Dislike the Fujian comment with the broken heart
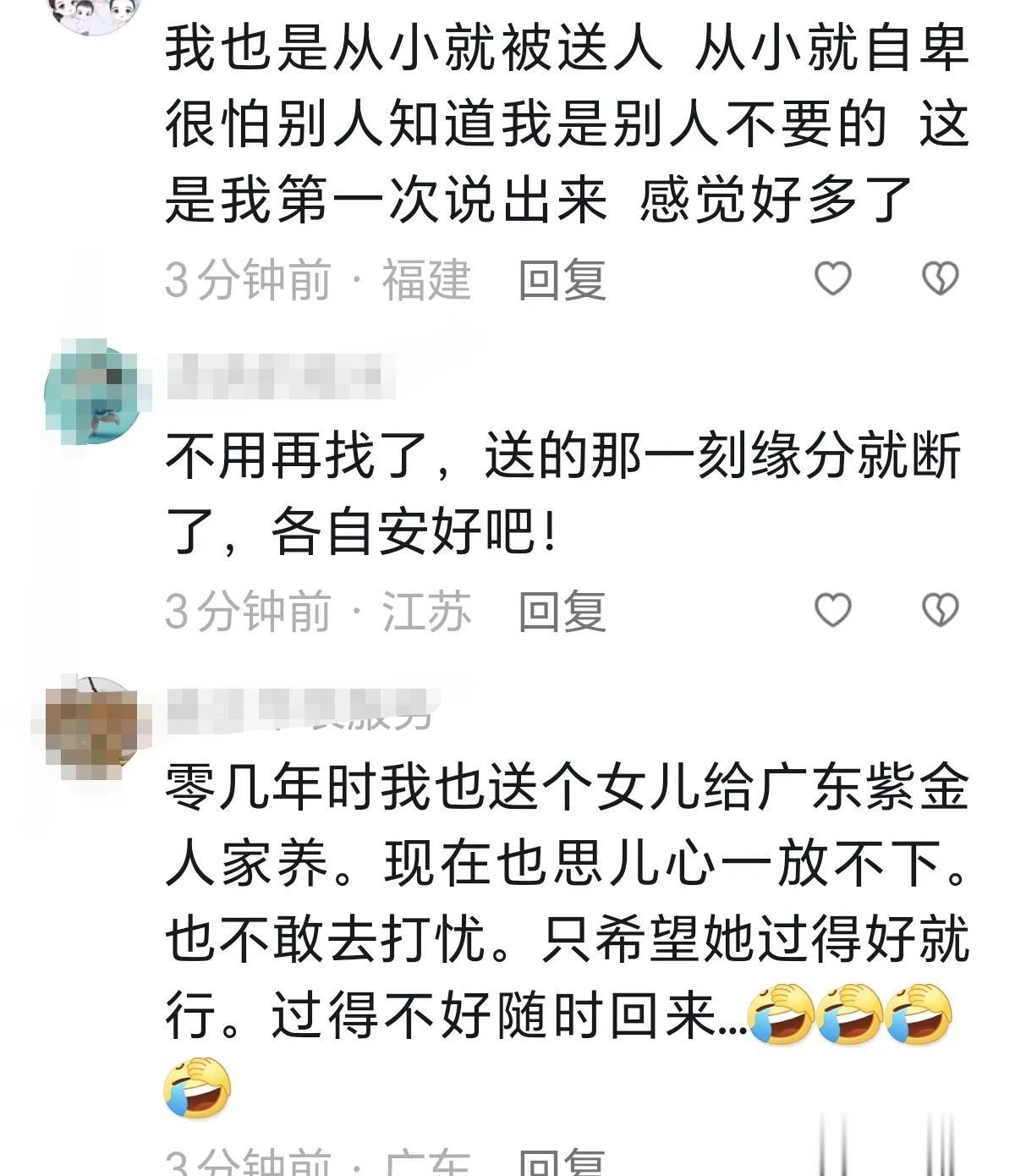The width and height of the screenshot is (1015, 1176). pyautogui.click(x=940, y=278)
